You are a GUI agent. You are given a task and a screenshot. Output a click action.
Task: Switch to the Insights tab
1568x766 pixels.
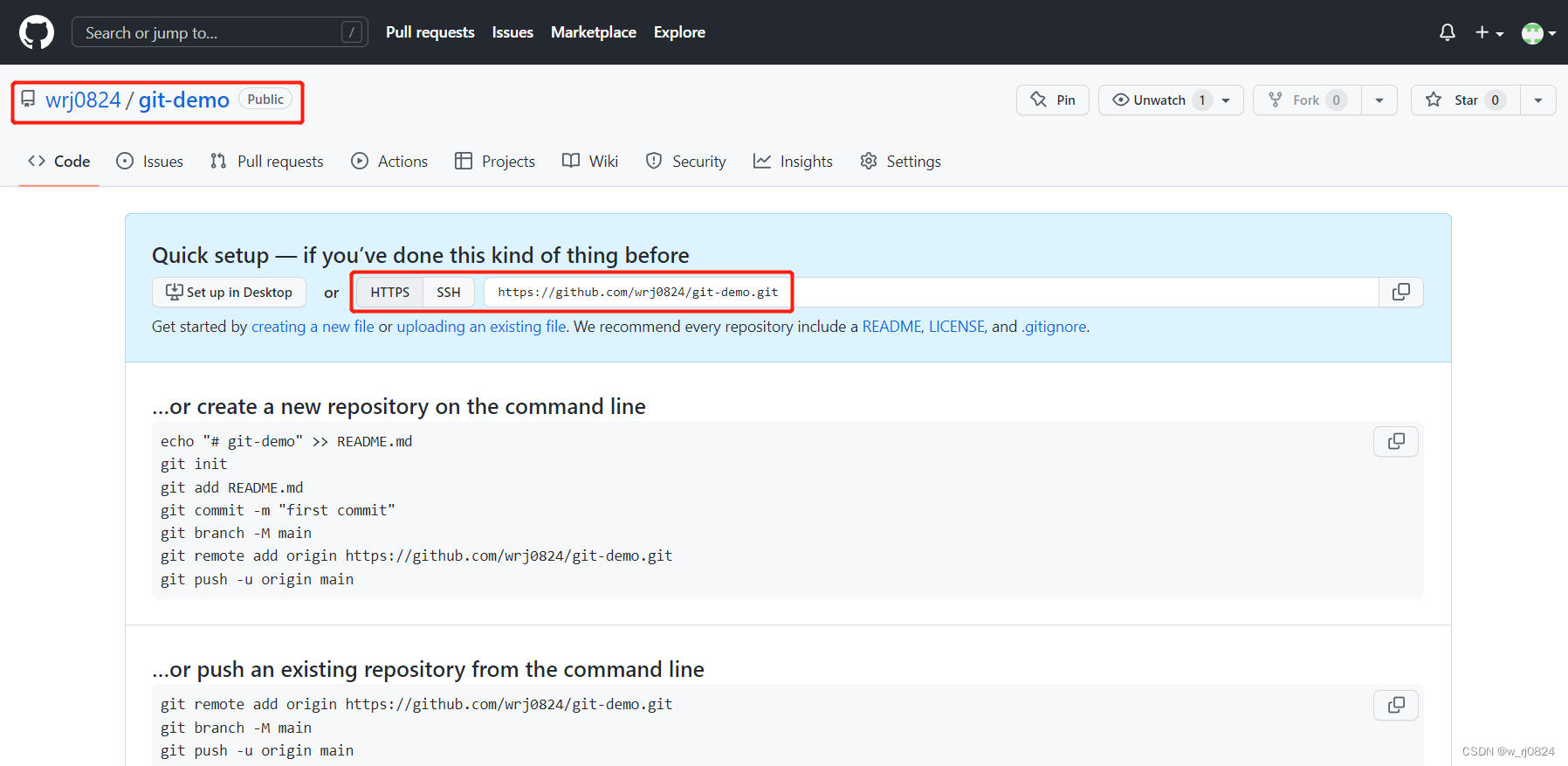794,162
